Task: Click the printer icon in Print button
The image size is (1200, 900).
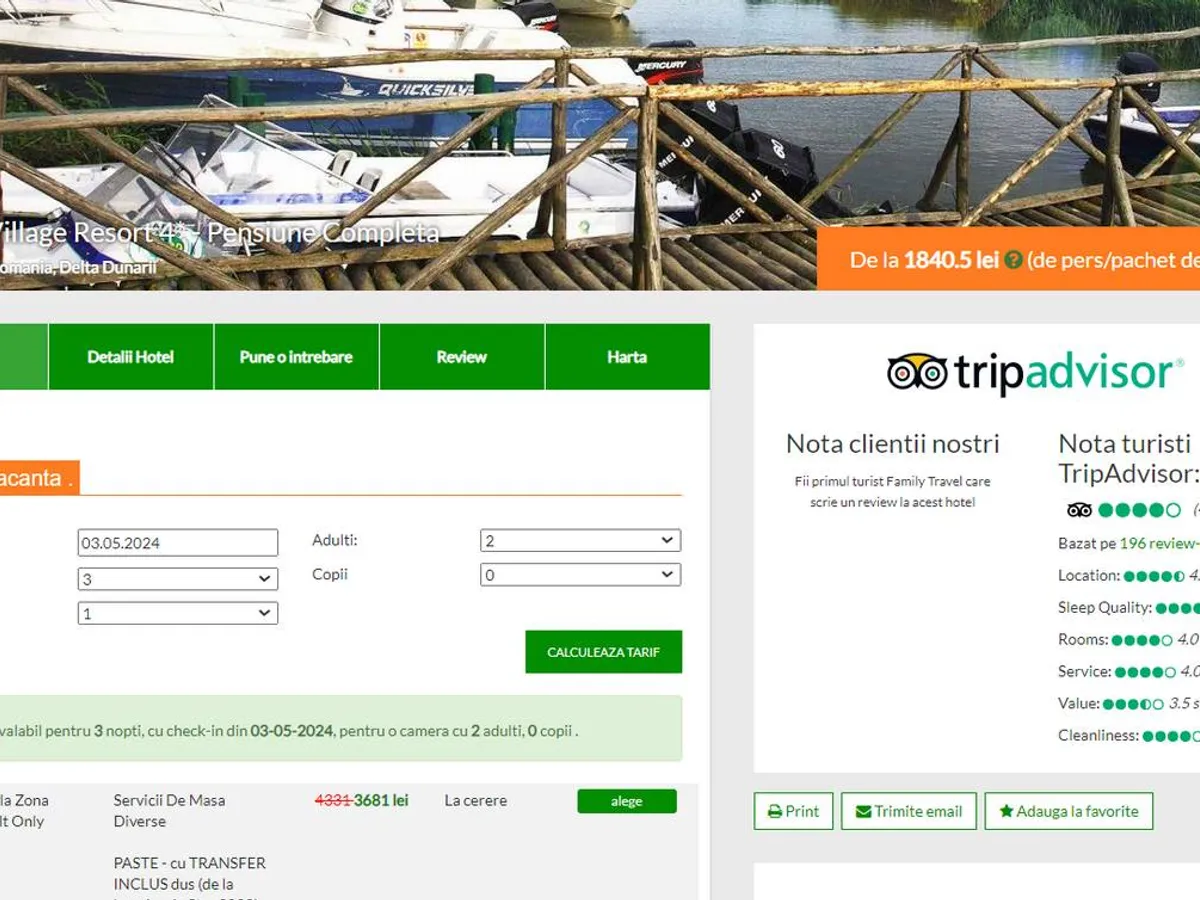Action: 774,812
